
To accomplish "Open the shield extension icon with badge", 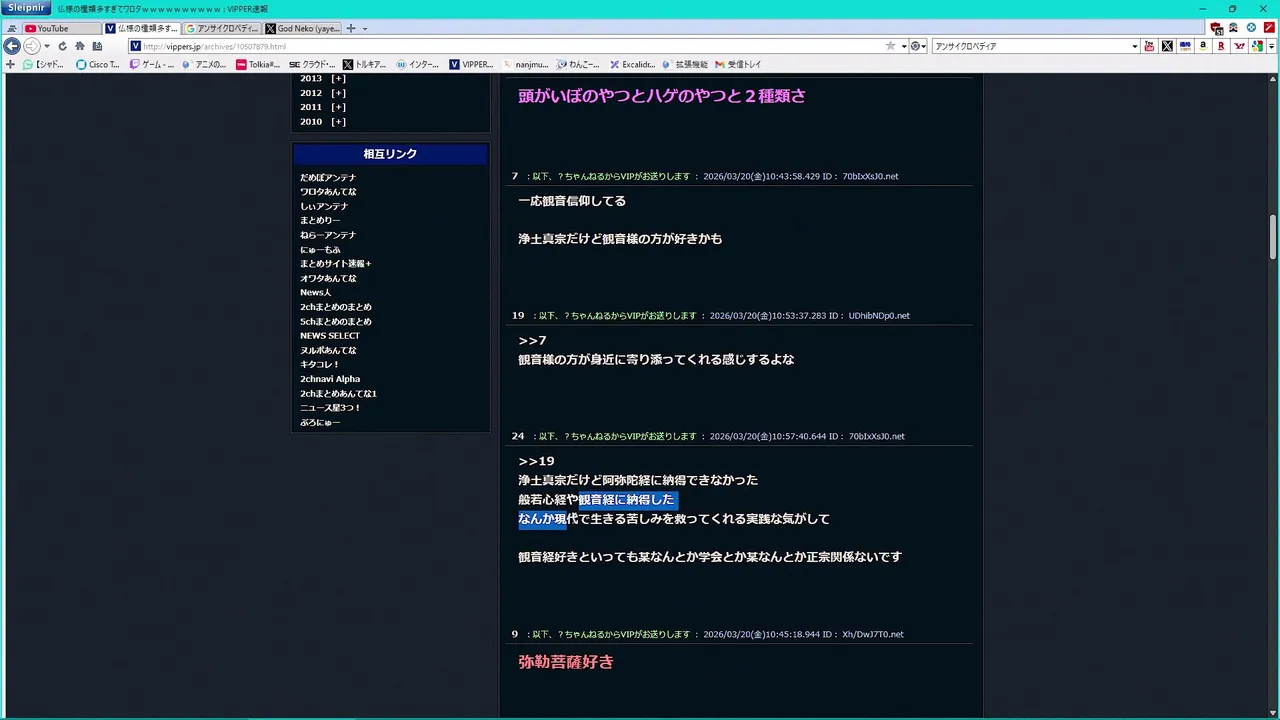I will (1217, 28).
